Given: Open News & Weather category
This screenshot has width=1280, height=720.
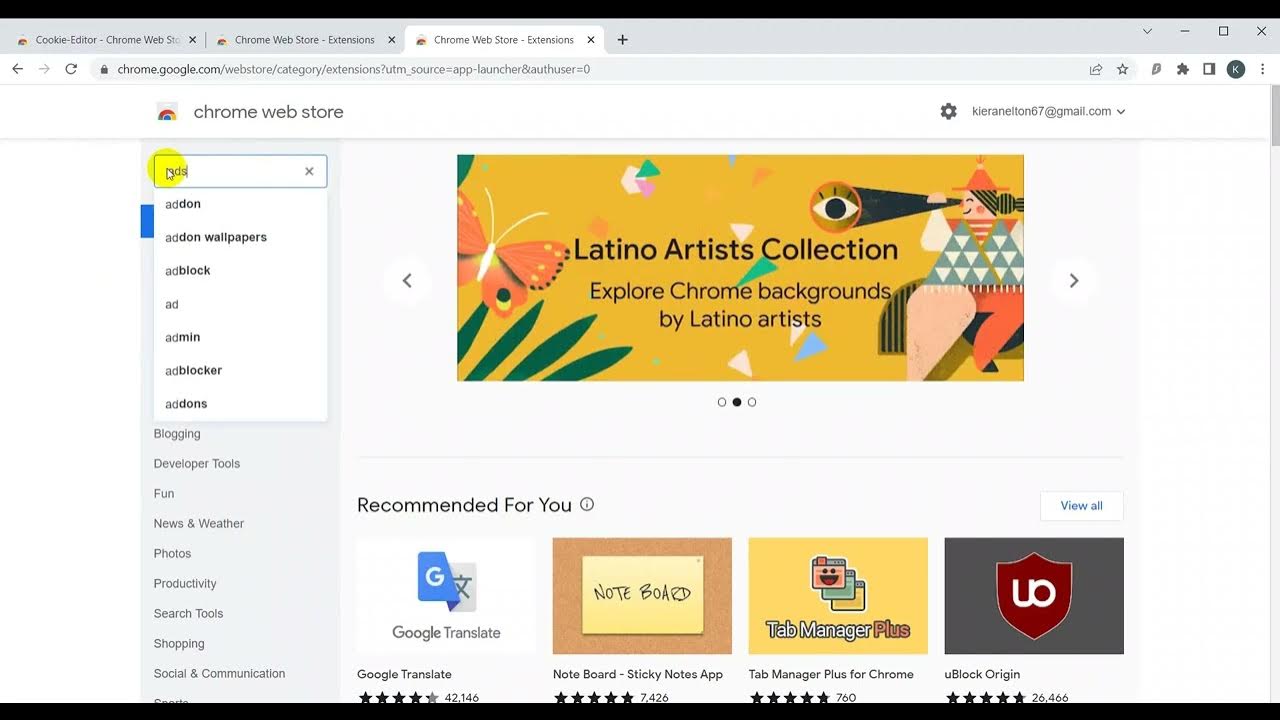Looking at the screenshot, I should (199, 524).
